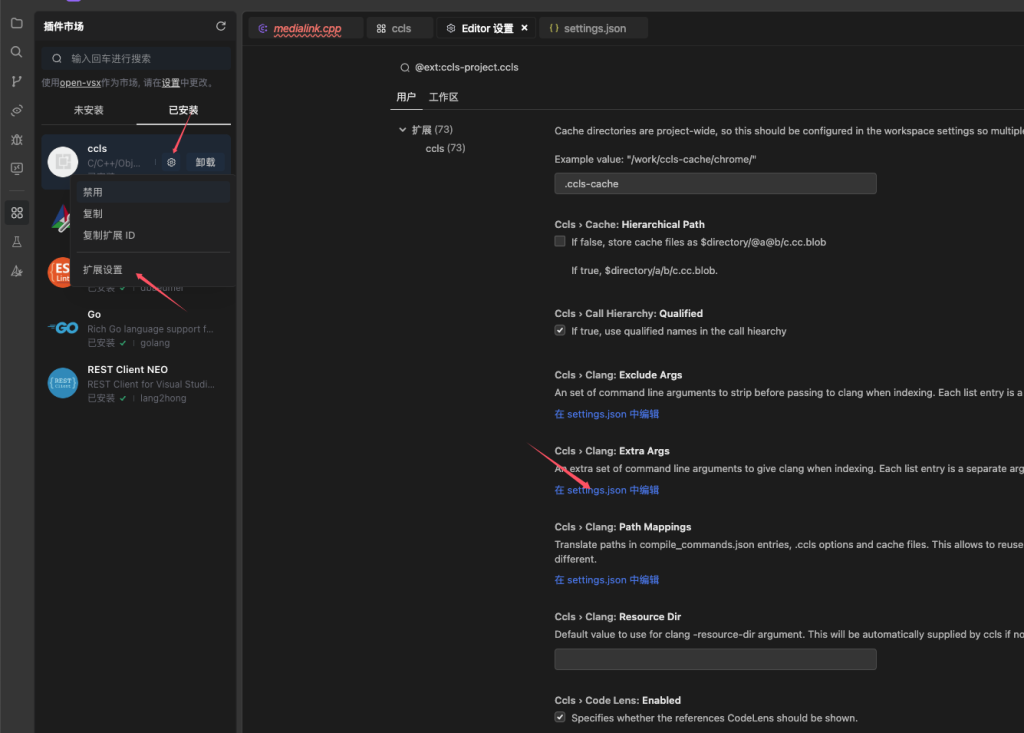The image size is (1024, 733).
Task: Close the Editor 设置 tab
Action: click(524, 28)
